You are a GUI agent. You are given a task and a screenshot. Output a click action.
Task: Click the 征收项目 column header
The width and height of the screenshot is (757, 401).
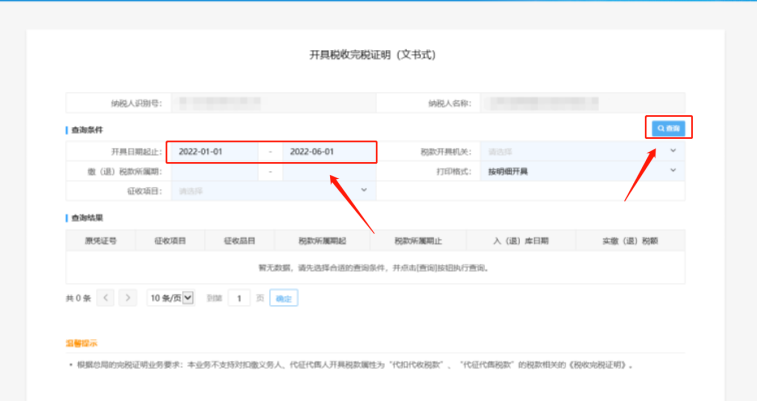click(170, 240)
